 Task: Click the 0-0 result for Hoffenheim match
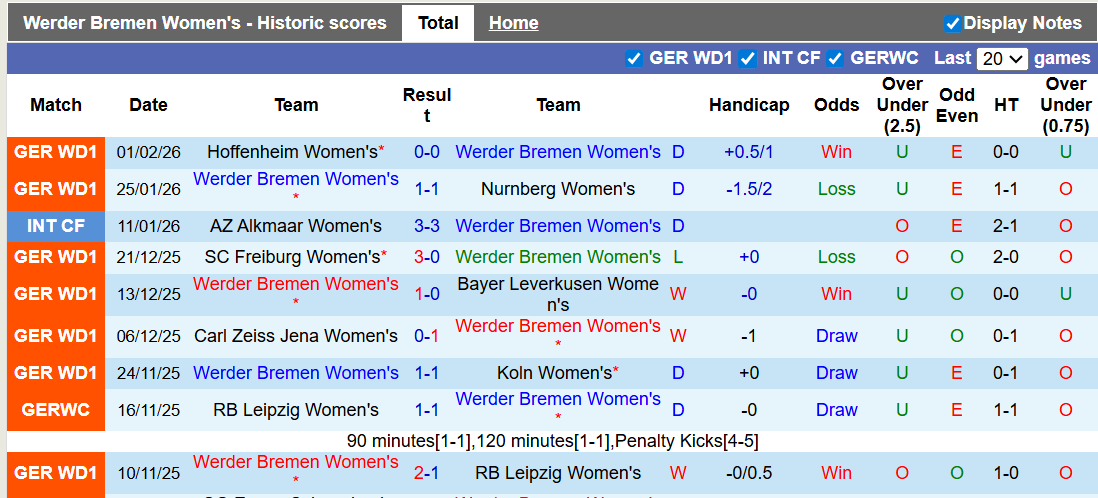(427, 152)
